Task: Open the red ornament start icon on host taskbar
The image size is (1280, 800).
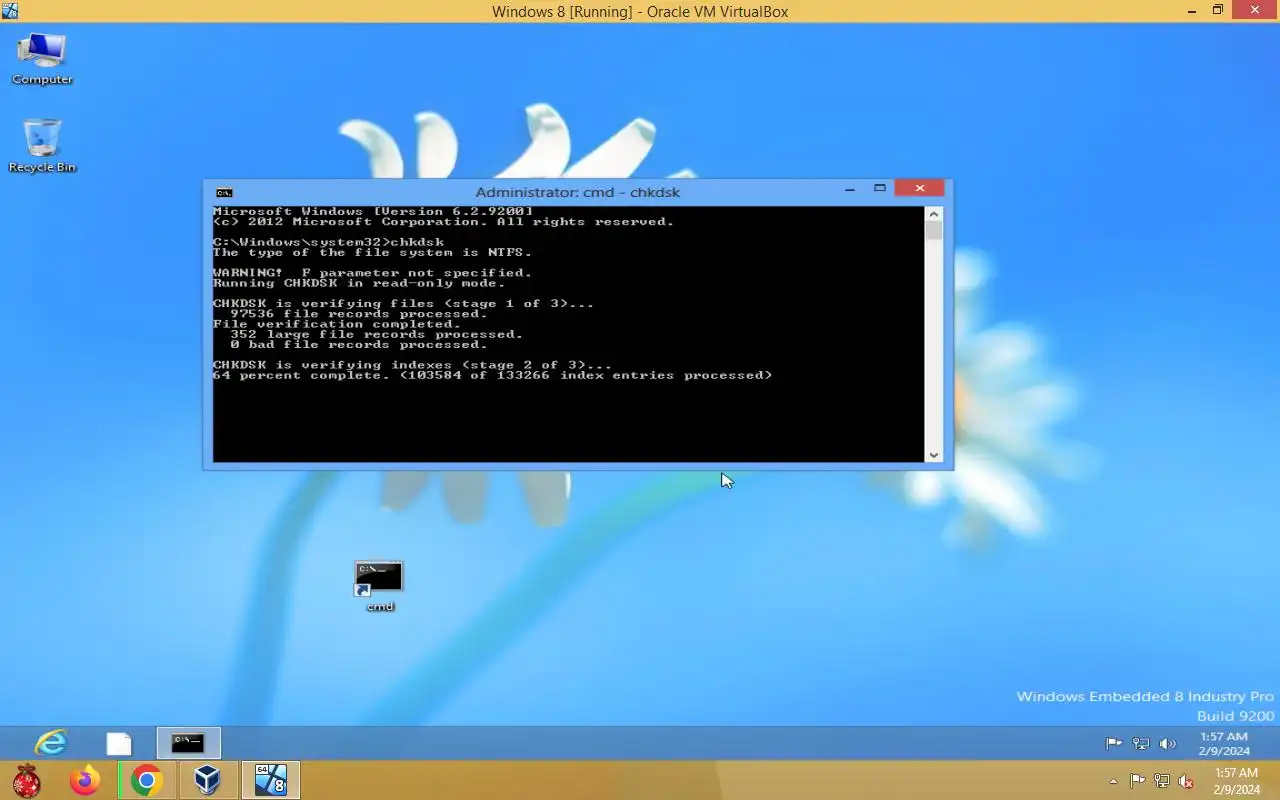Action: click(x=26, y=780)
